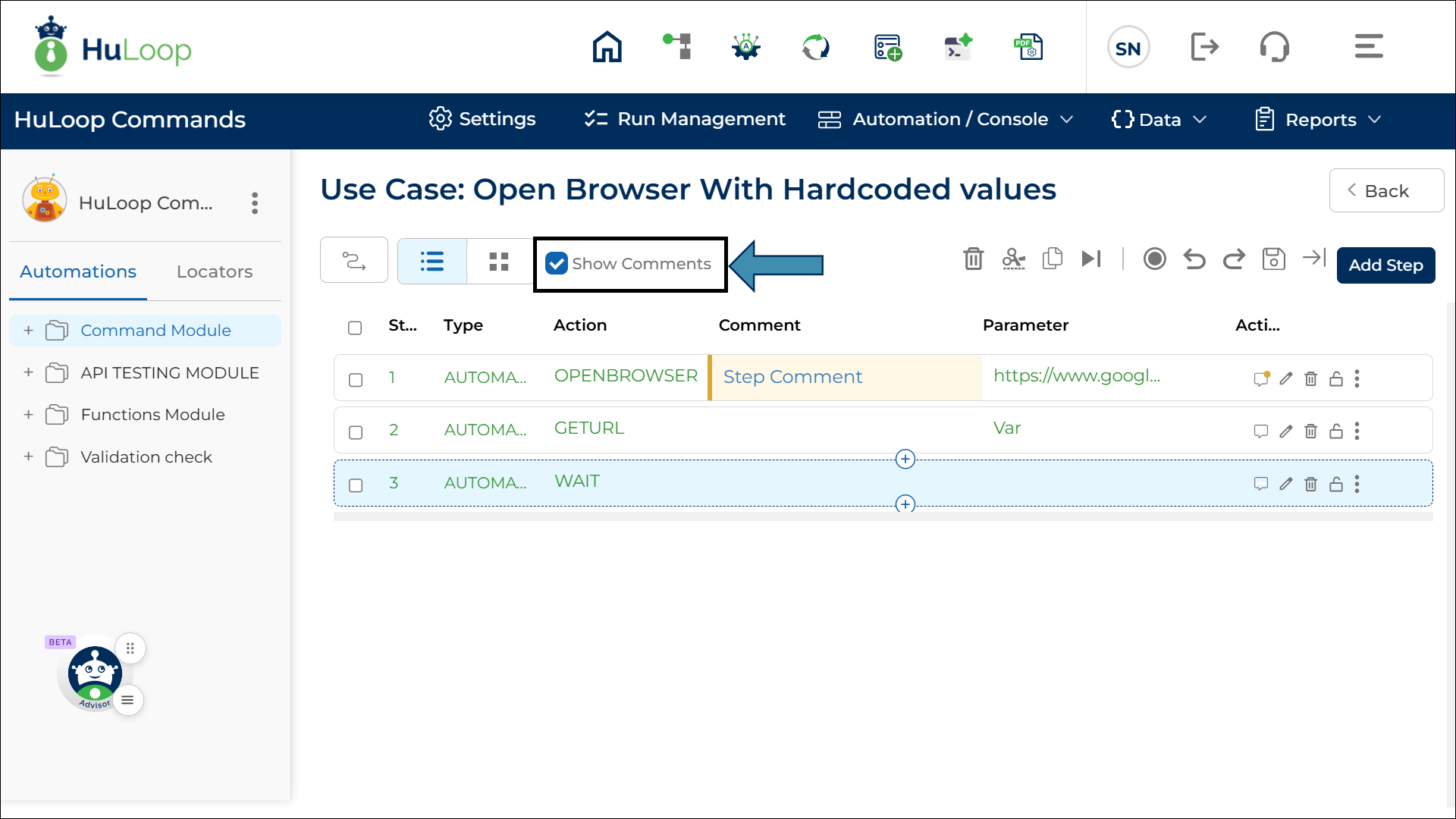This screenshot has height=819, width=1456.
Task: Open comment on step 1 OPENBROWSER
Action: click(x=1261, y=378)
